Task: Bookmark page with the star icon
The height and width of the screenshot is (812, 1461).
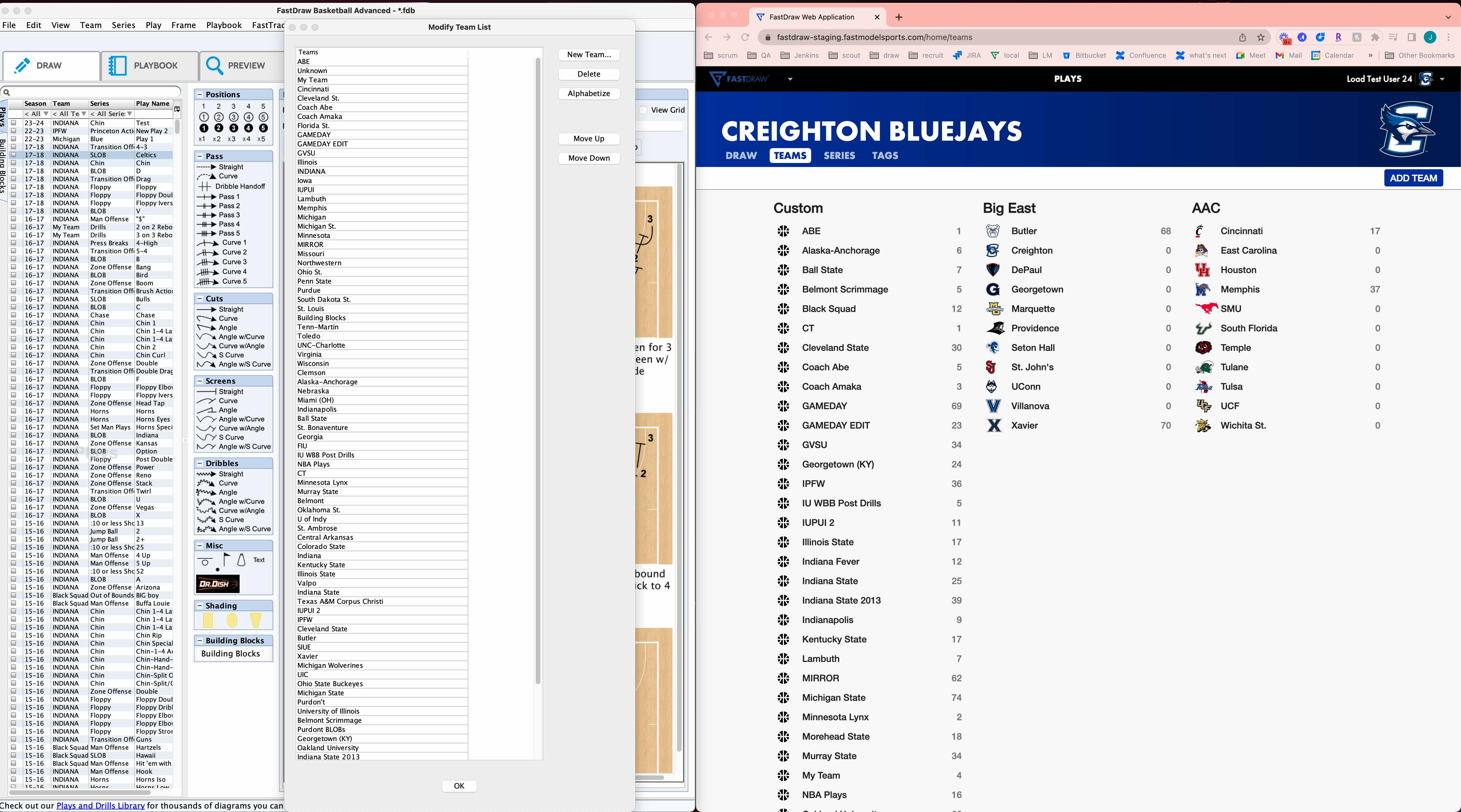Action: point(1261,37)
